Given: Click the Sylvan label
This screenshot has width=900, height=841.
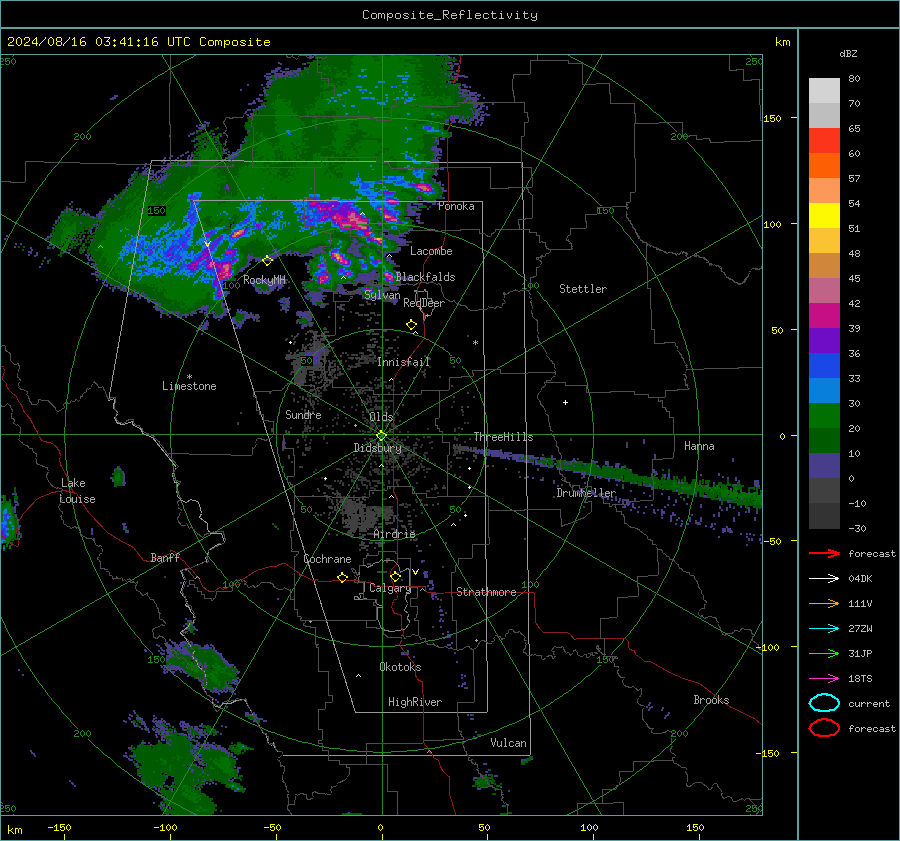Looking at the screenshot, I should click(x=382, y=295).
